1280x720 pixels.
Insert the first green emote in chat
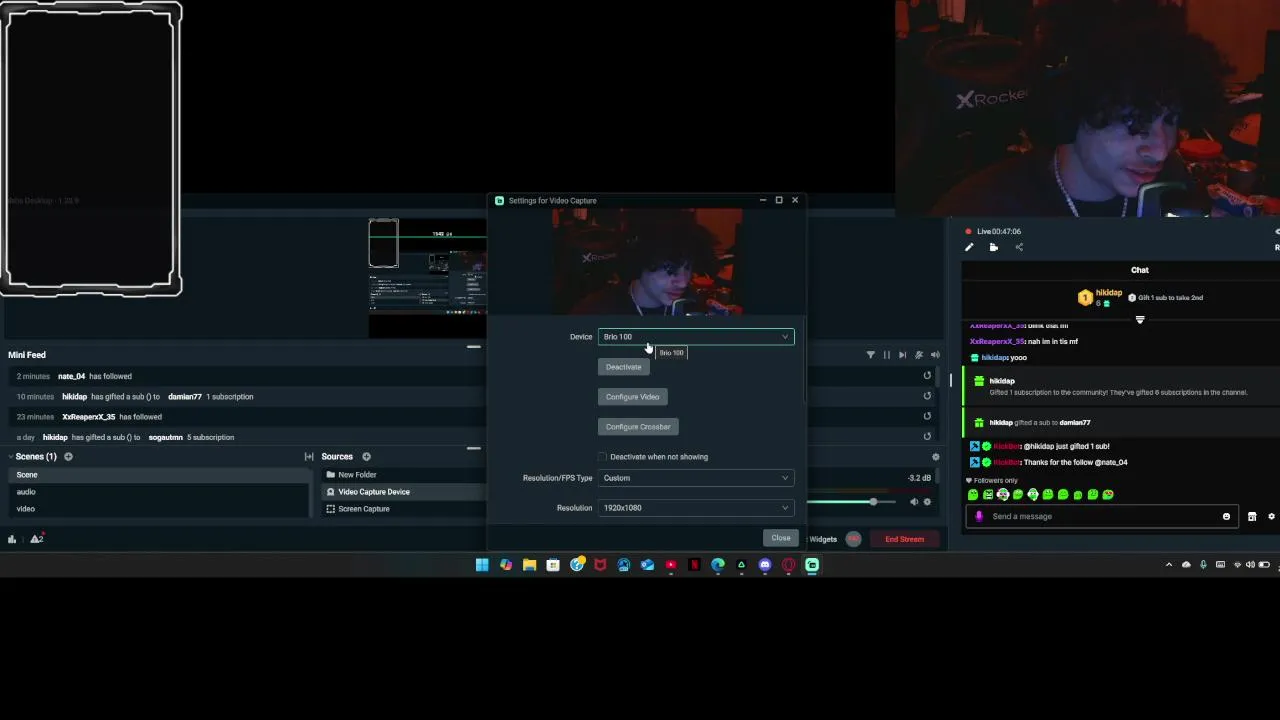[973, 495]
